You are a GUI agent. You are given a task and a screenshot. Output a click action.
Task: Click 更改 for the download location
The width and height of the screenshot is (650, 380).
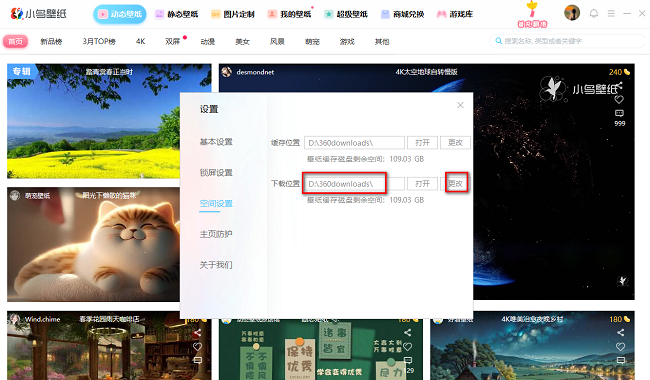(455, 184)
